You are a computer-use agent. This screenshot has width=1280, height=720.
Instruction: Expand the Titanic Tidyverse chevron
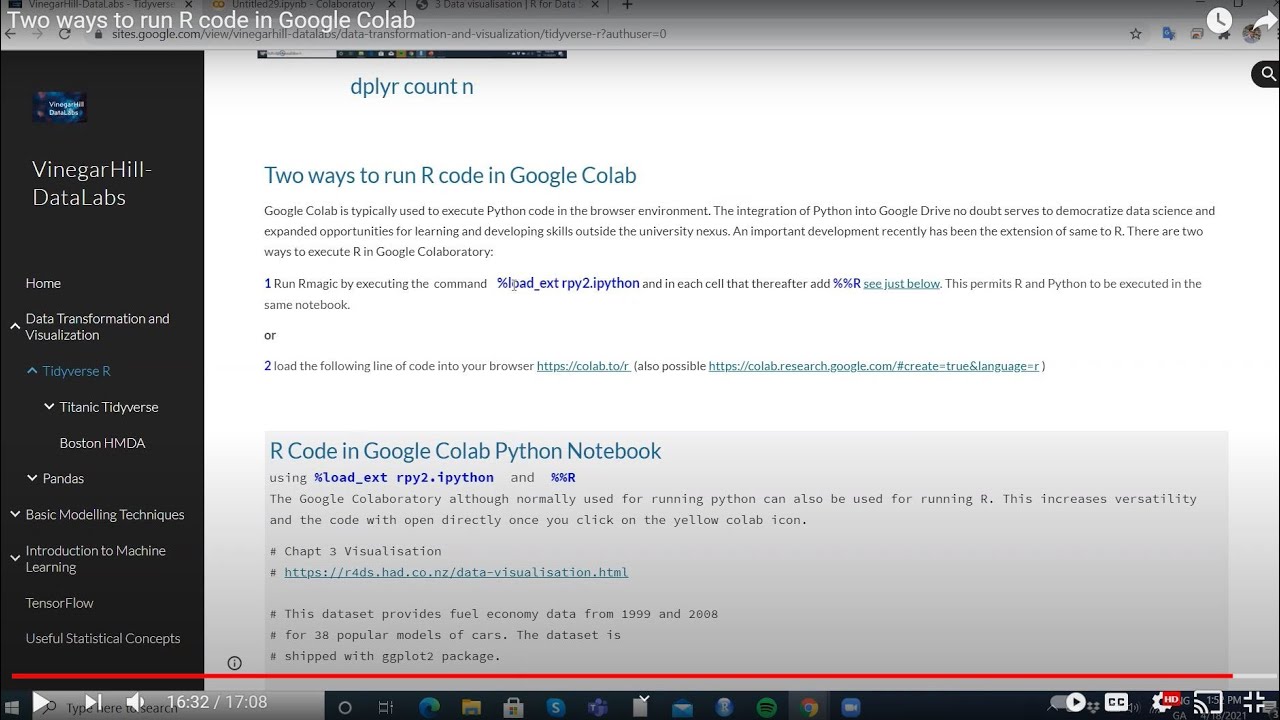coord(49,407)
